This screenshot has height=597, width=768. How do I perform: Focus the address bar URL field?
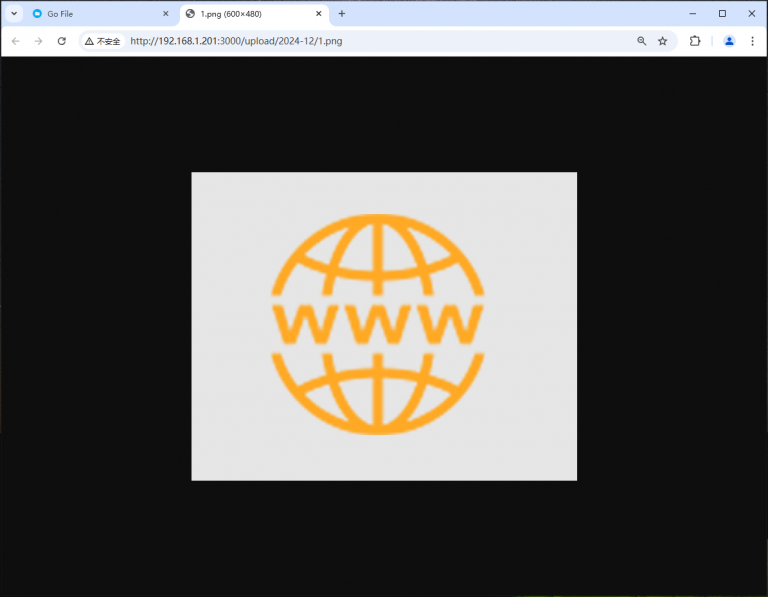(350, 41)
